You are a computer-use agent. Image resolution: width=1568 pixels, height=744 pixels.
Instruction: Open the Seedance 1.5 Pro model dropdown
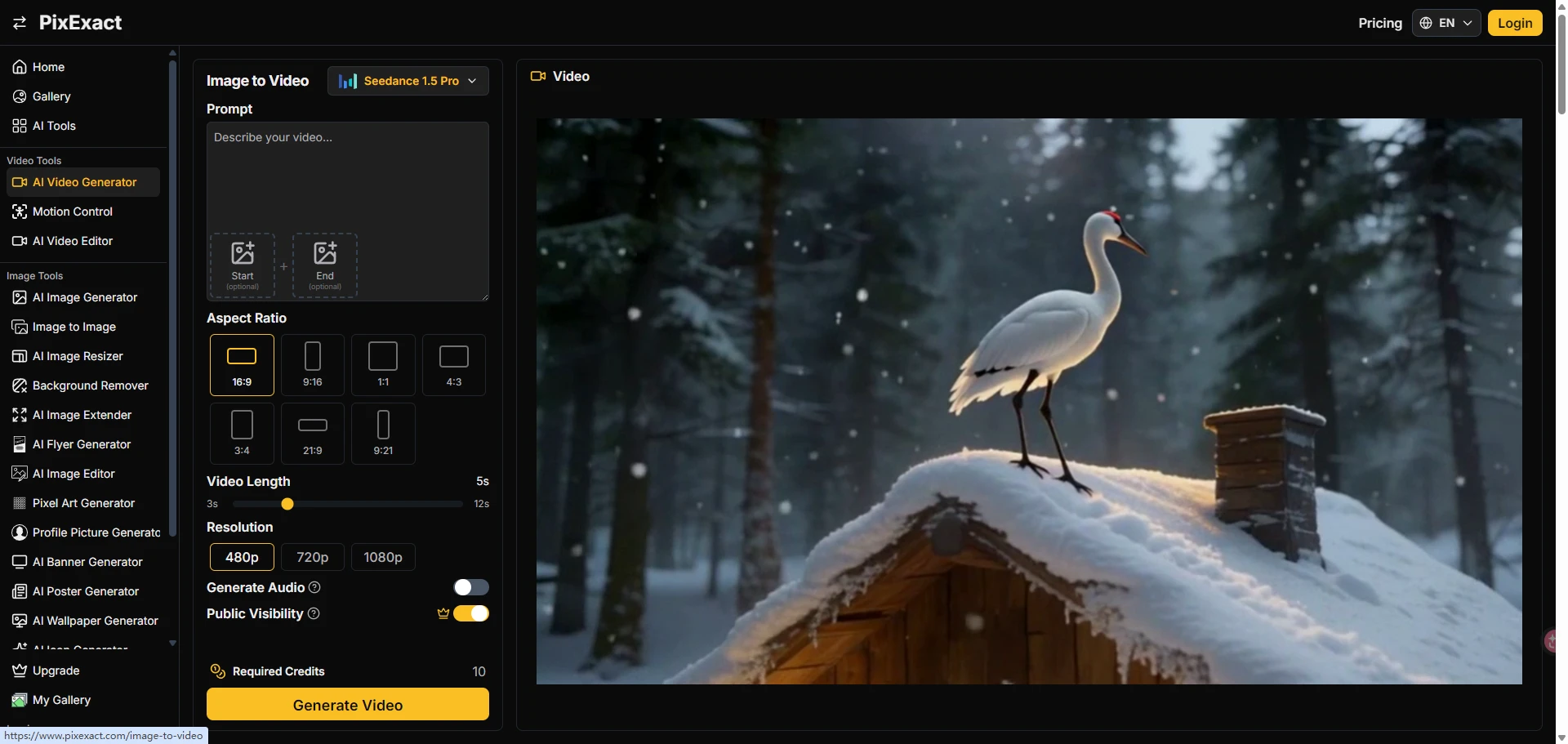coord(408,81)
